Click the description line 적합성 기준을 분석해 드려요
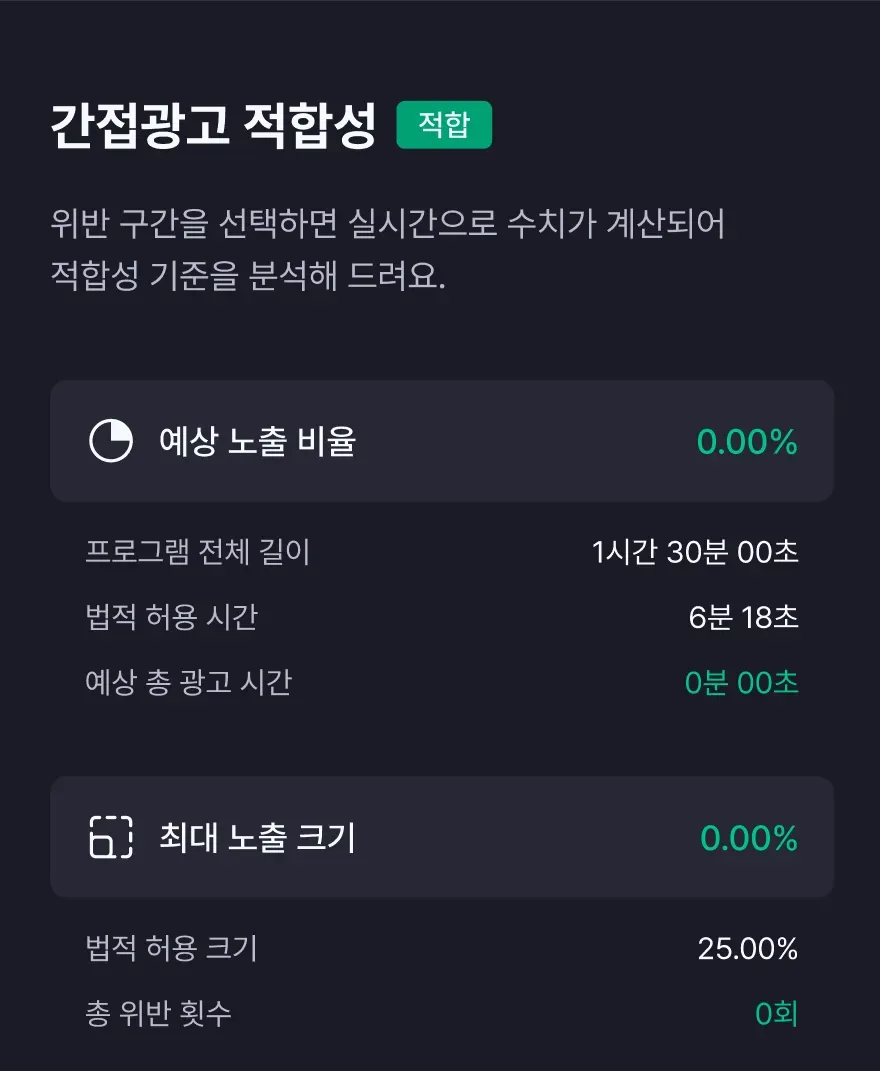Image resolution: width=880 pixels, height=1071 pixels. [x=247, y=276]
